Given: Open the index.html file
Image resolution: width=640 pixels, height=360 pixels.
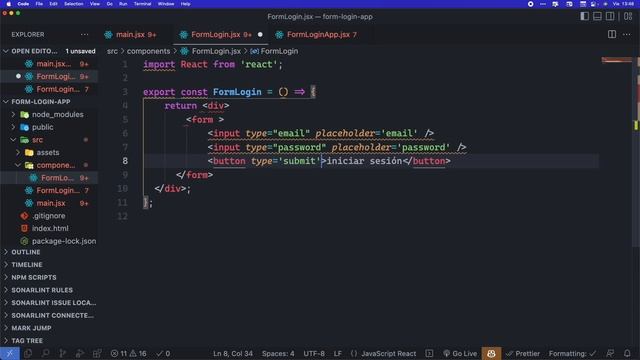Looking at the screenshot, I should 49,228.
